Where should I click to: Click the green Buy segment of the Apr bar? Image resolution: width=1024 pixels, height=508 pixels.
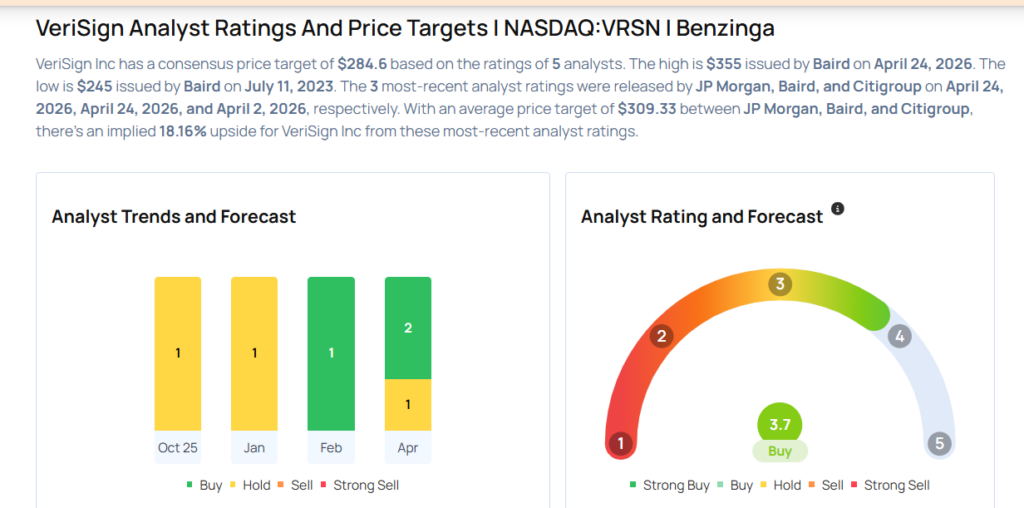408,327
